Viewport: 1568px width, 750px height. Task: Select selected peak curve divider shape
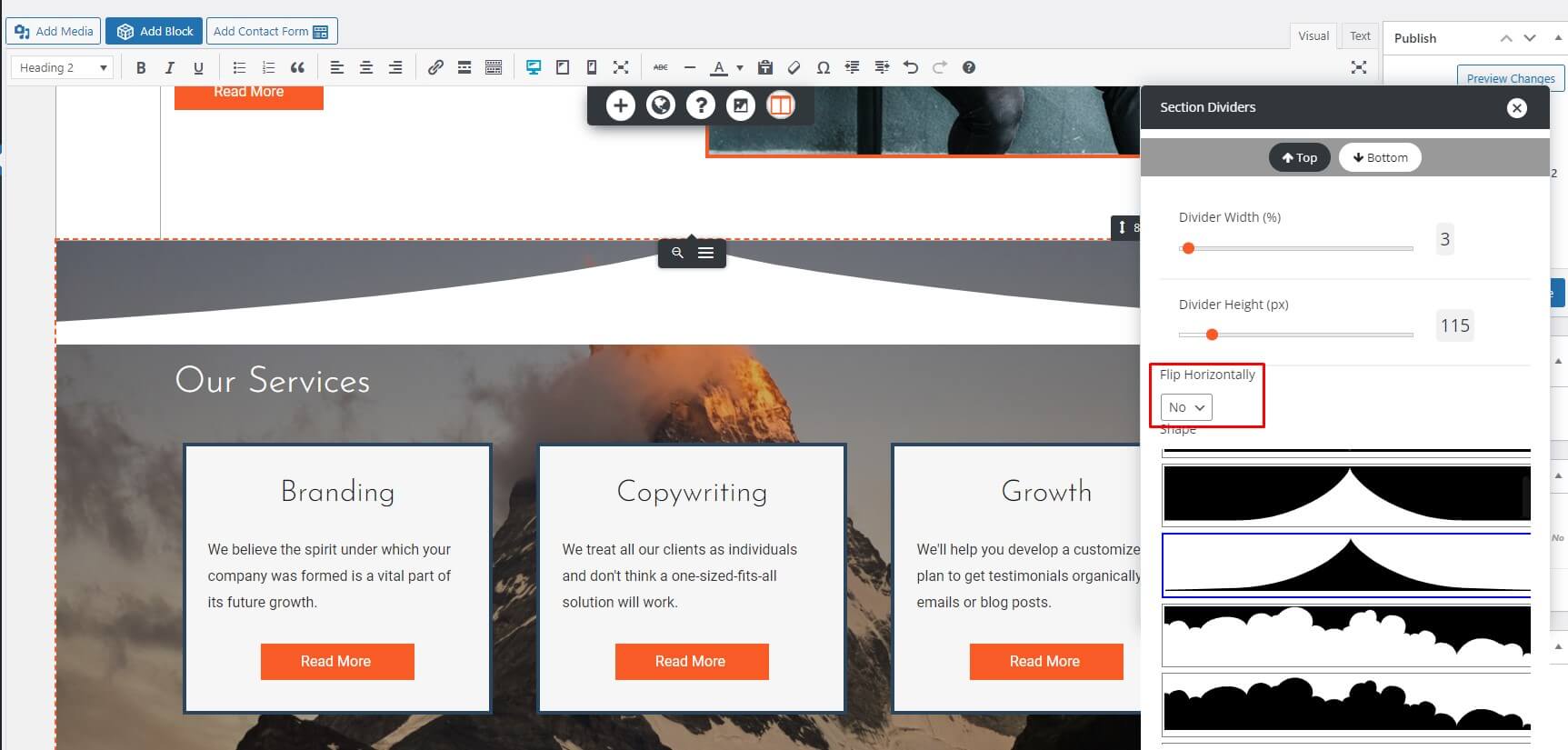(1346, 565)
